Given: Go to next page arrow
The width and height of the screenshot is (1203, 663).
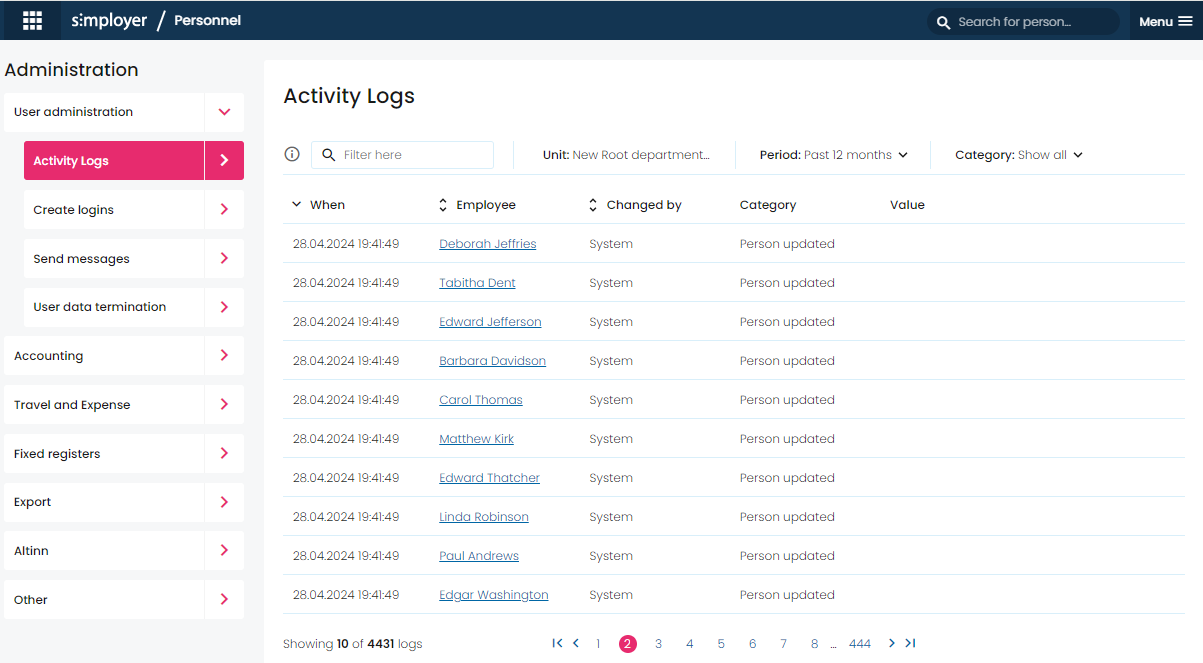Looking at the screenshot, I should coord(891,643).
